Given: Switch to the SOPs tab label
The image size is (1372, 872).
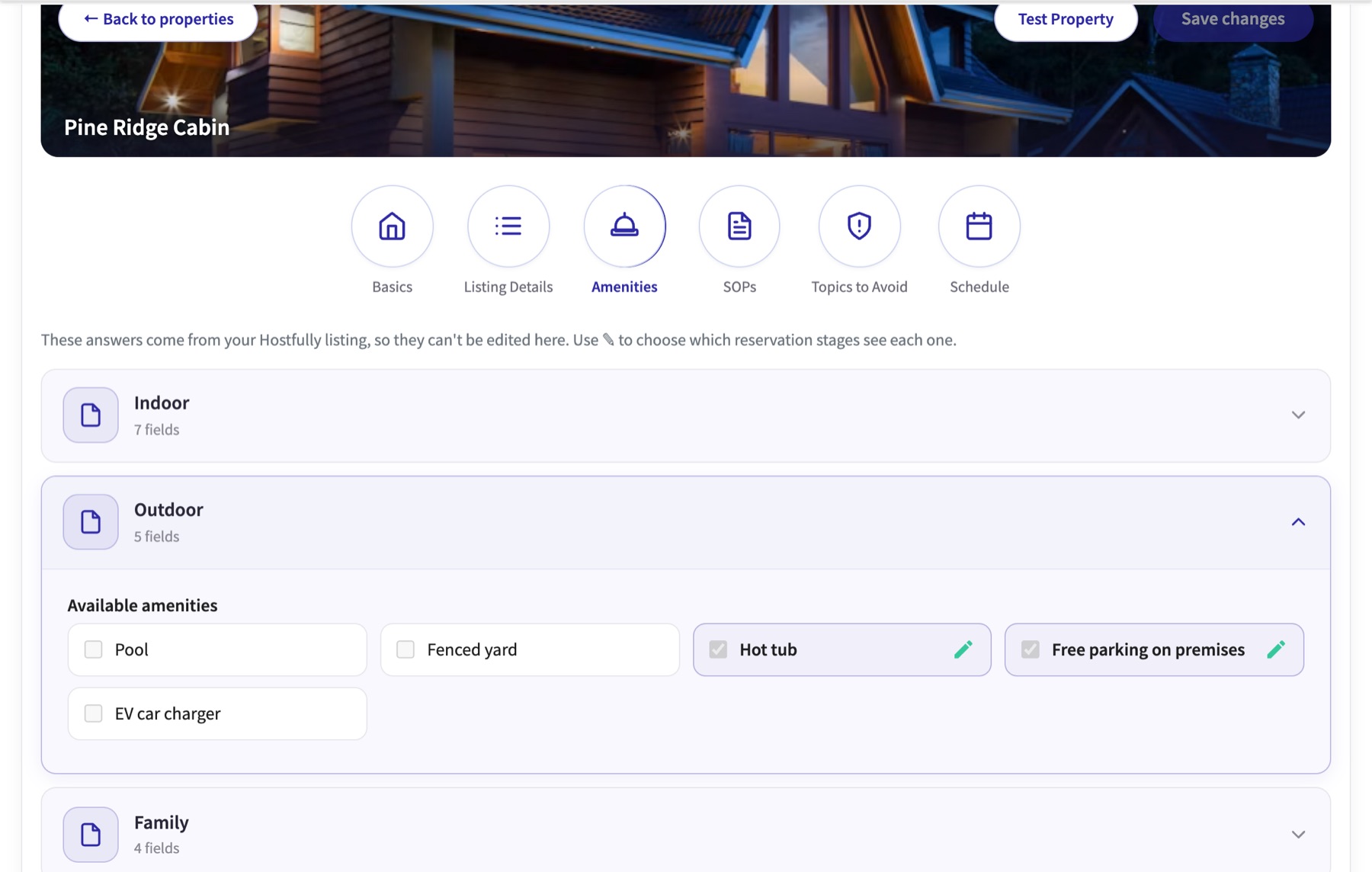Looking at the screenshot, I should [x=739, y=287].
